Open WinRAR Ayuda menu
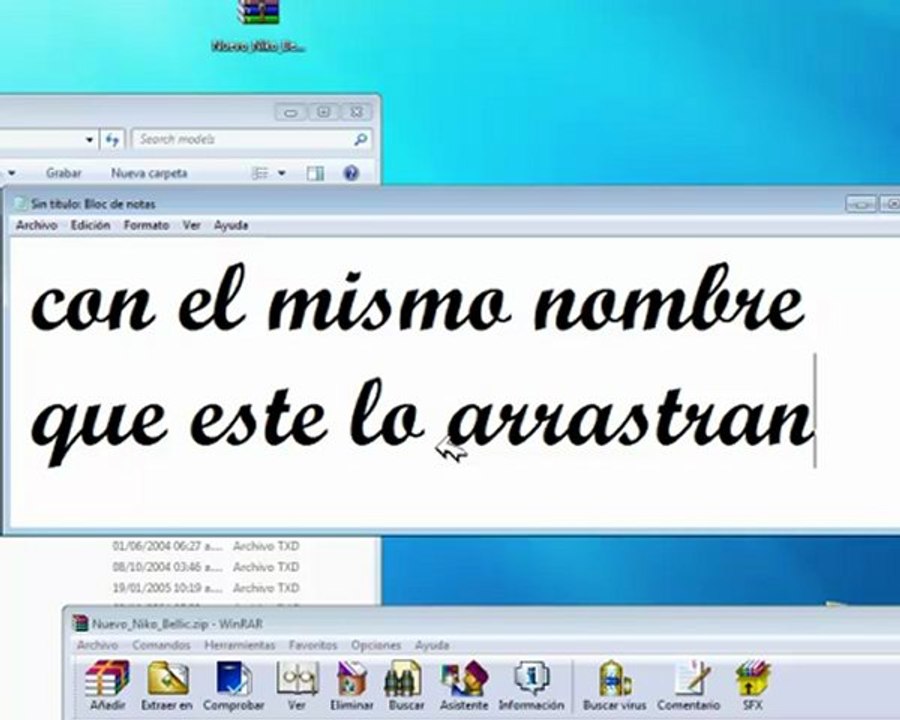 (x=432, y=645)
